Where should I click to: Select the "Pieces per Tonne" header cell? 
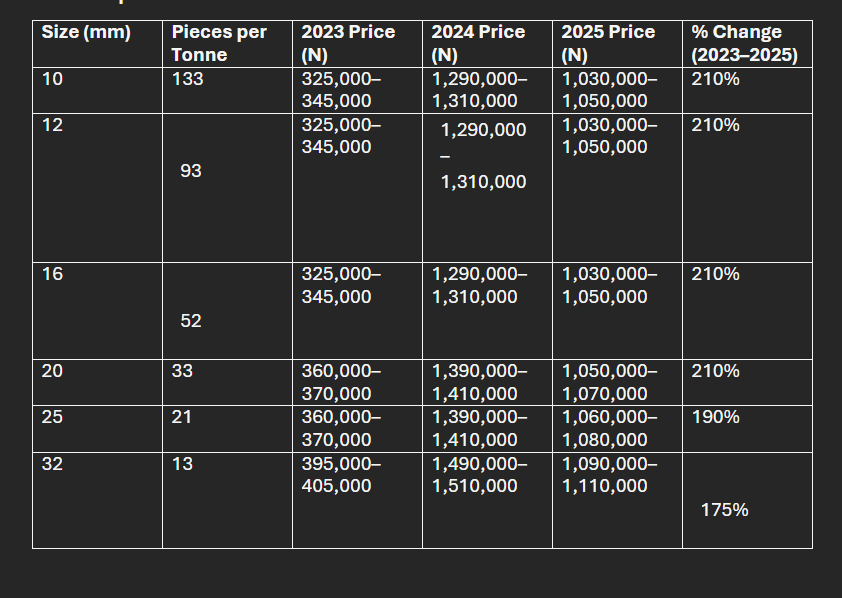219,43
